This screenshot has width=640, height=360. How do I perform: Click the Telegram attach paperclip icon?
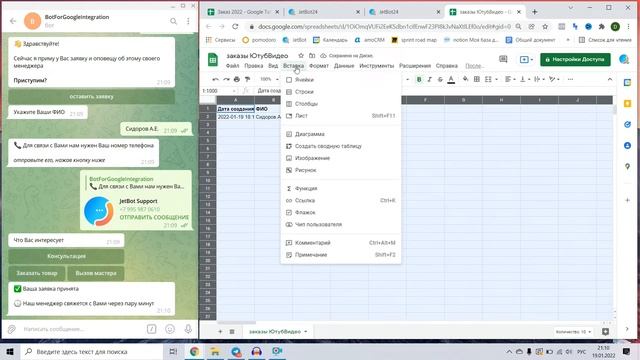[11, 329]
